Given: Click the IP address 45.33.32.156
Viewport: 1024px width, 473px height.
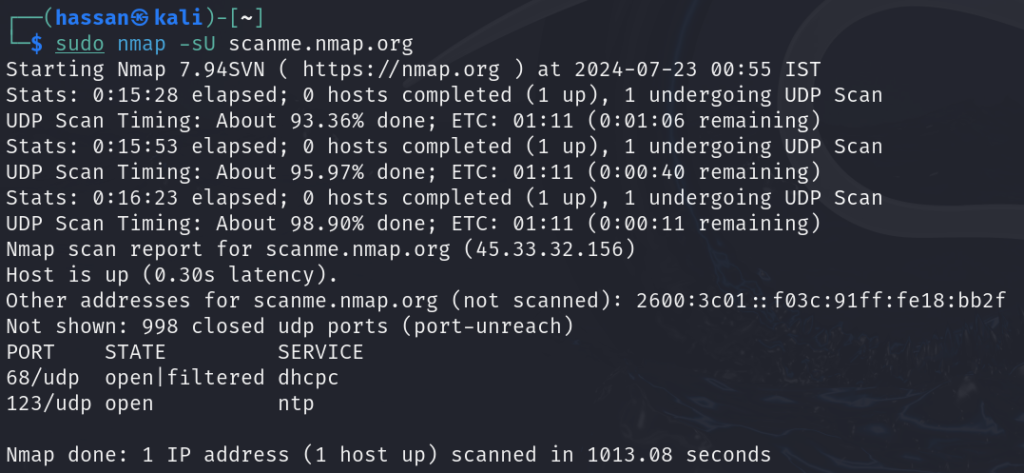Looking at the screenshot, I should click(x=549, y=250).
